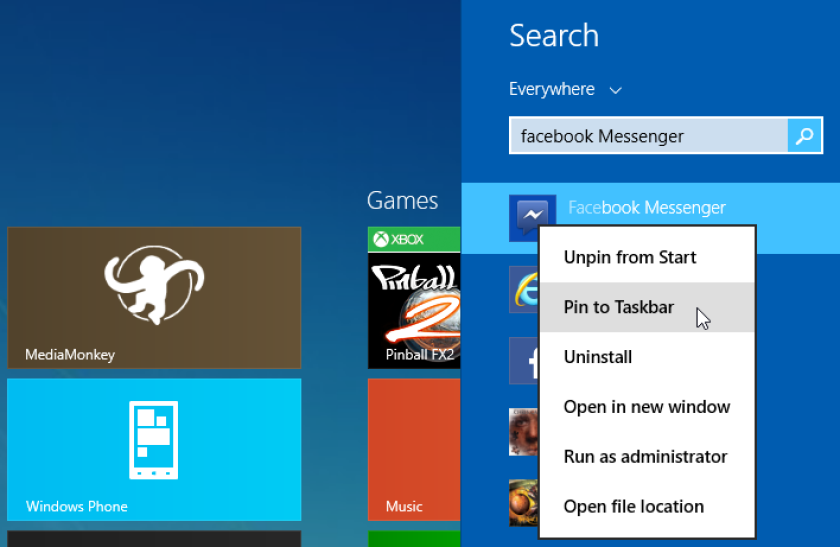Click the search magnifier button
Screen dimensions: 840x547
805,136
